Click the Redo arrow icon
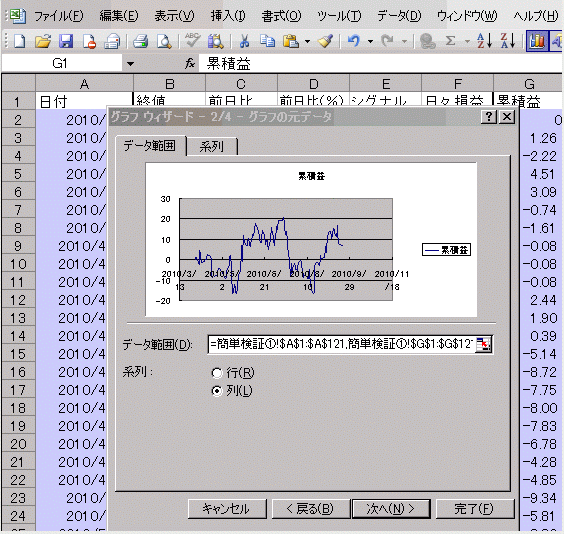 coord(387,41)
